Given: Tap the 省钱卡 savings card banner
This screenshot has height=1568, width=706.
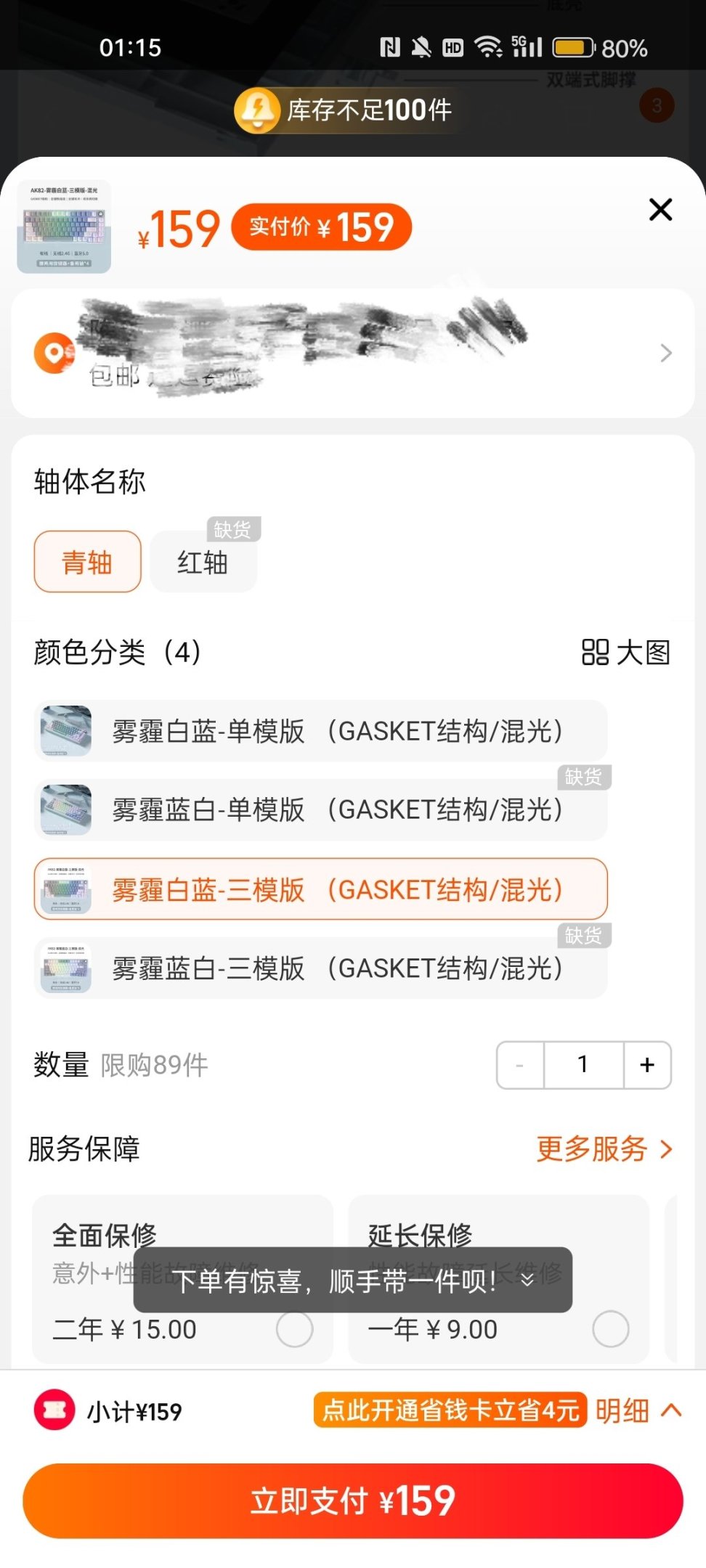Looking at the screenshot, I should (x=450, y=1410).
